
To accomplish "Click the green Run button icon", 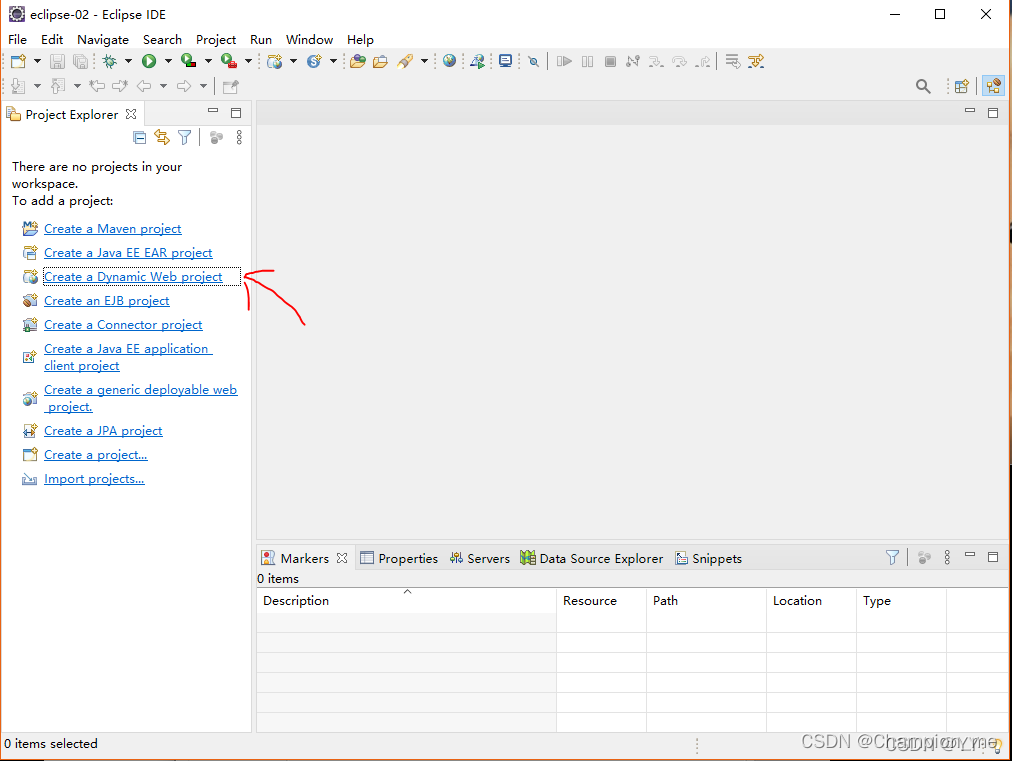I will click(149, 61).
